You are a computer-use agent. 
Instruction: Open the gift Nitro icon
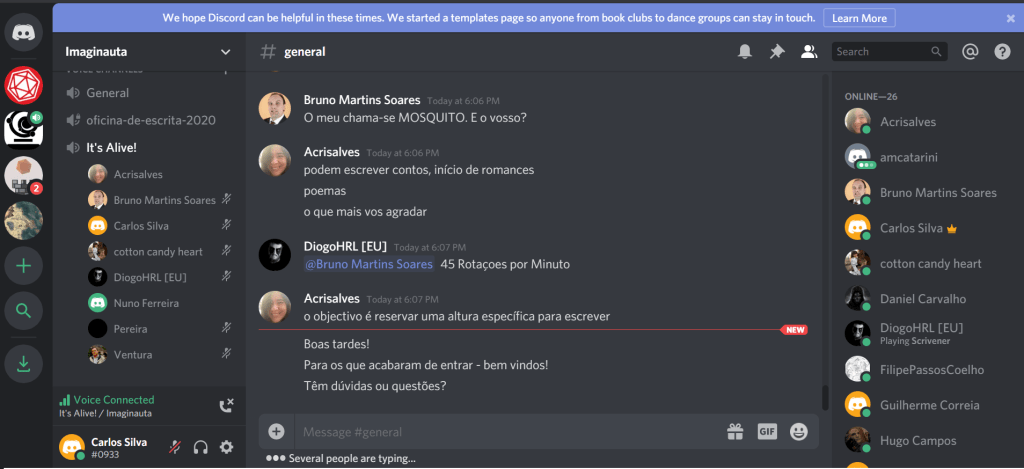click(x=735, y=432)
